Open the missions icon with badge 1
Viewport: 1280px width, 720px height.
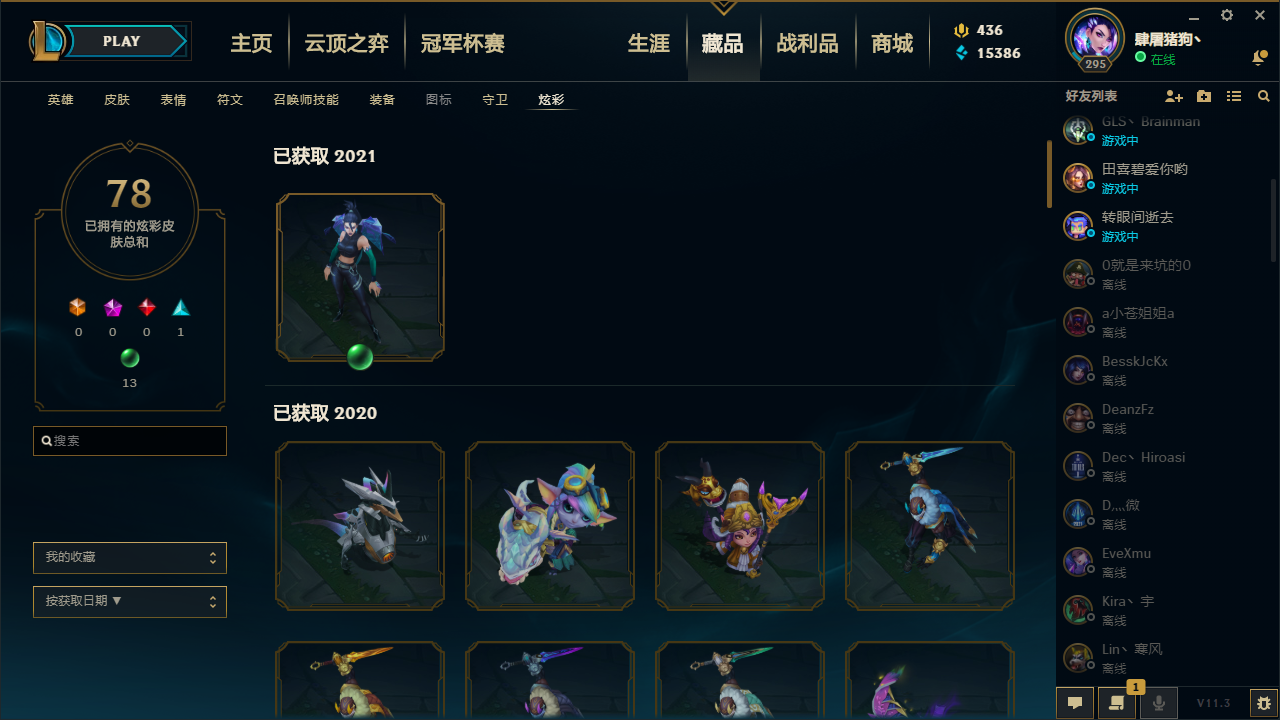pos(1116,702)
